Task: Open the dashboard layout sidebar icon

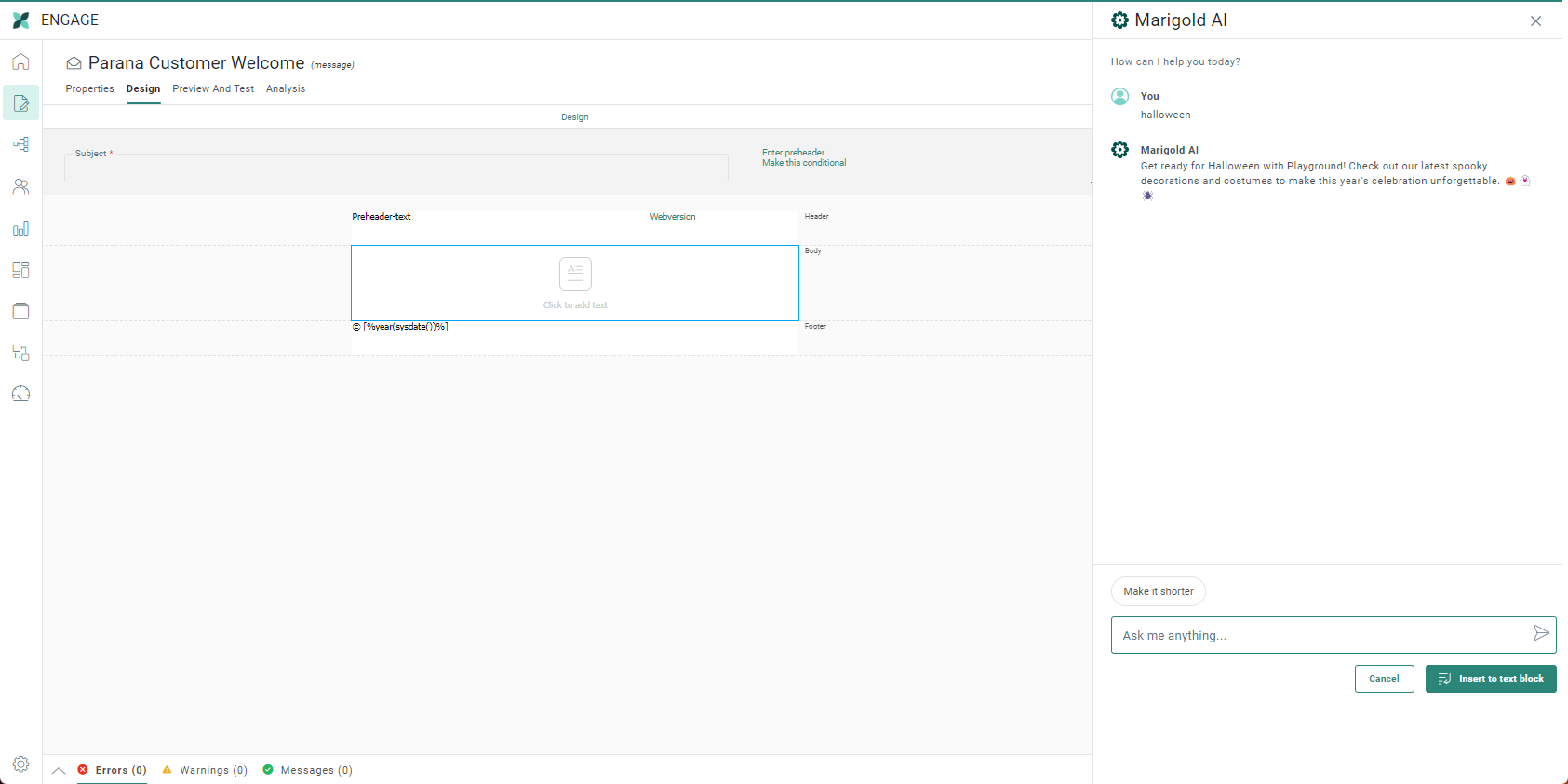Action: 20,270
